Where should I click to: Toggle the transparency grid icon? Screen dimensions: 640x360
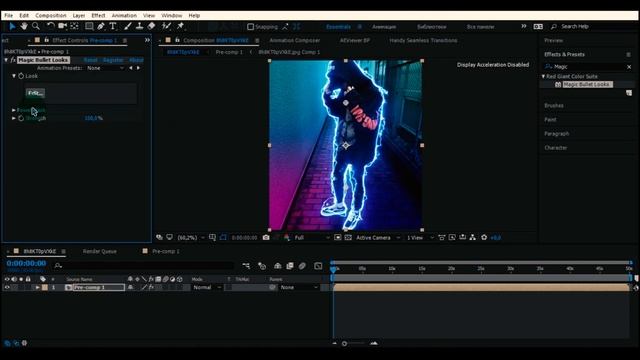[348, 238]
